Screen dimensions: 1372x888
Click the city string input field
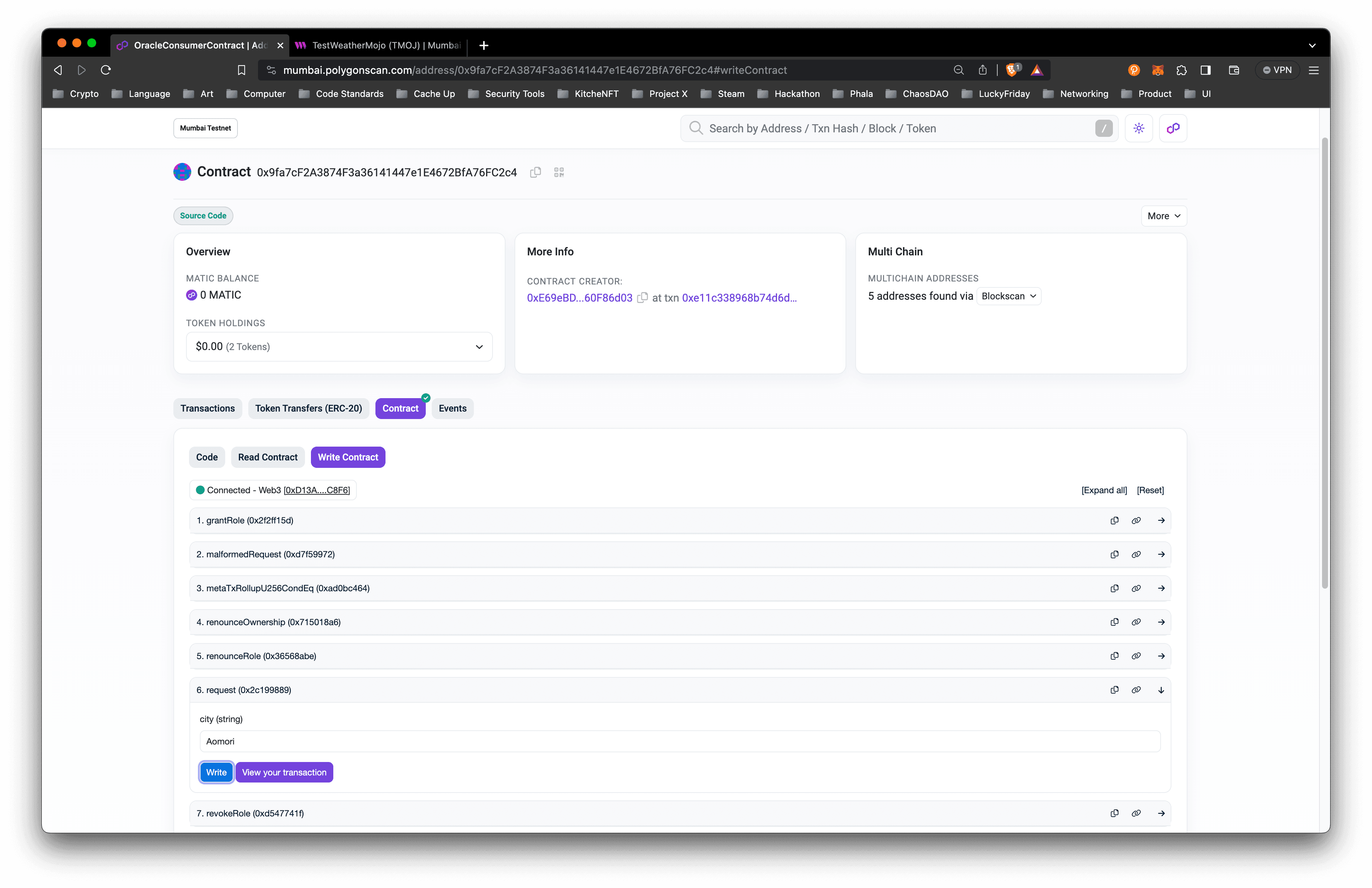click(679, 741)
